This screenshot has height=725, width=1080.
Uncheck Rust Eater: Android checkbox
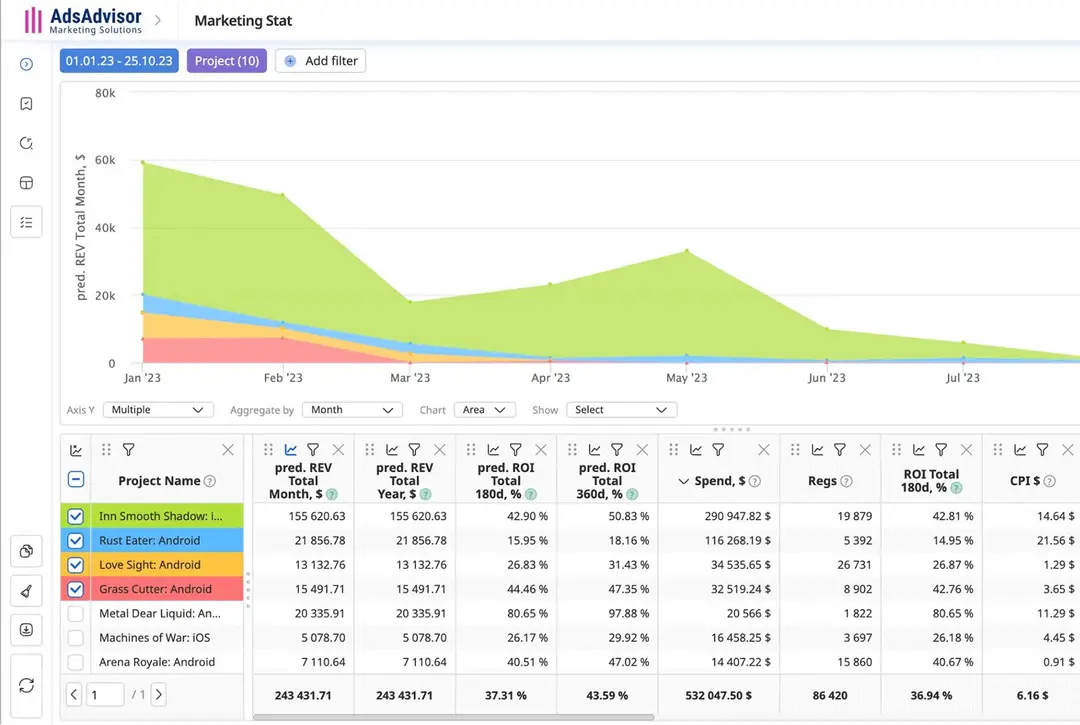click(76, 540)
